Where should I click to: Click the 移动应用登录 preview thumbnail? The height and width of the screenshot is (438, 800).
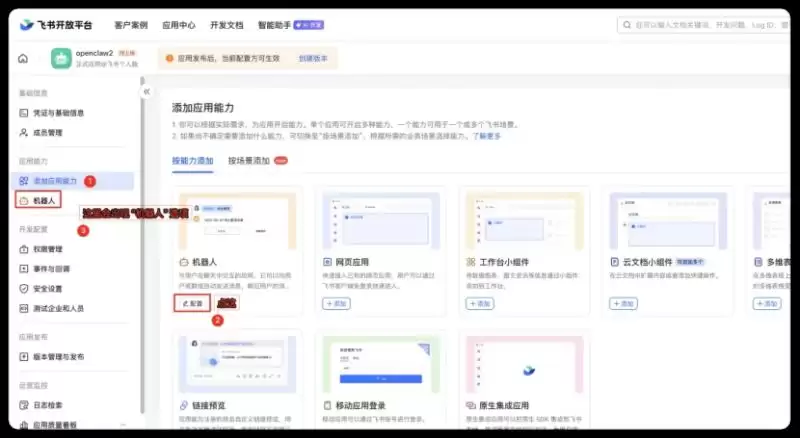tap(381, 364)
